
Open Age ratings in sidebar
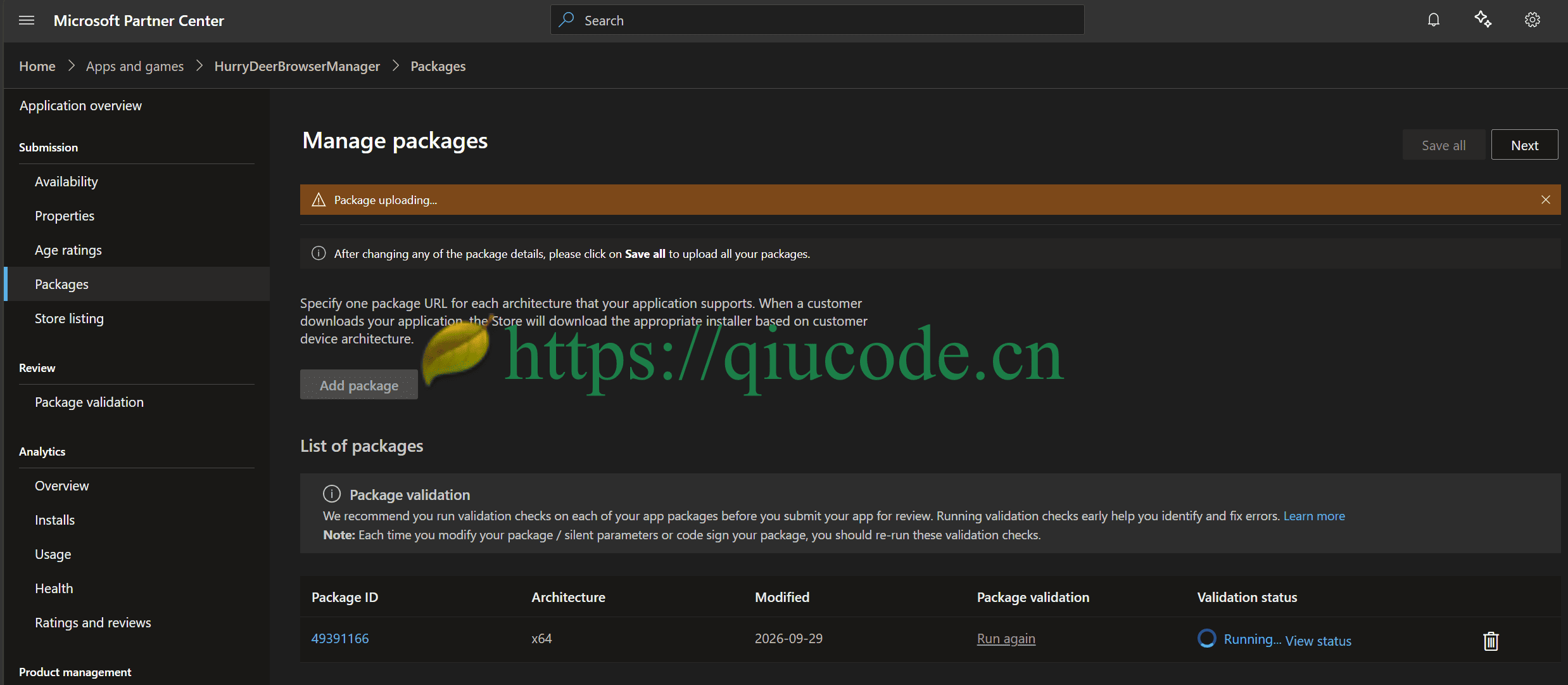point(68,250)
